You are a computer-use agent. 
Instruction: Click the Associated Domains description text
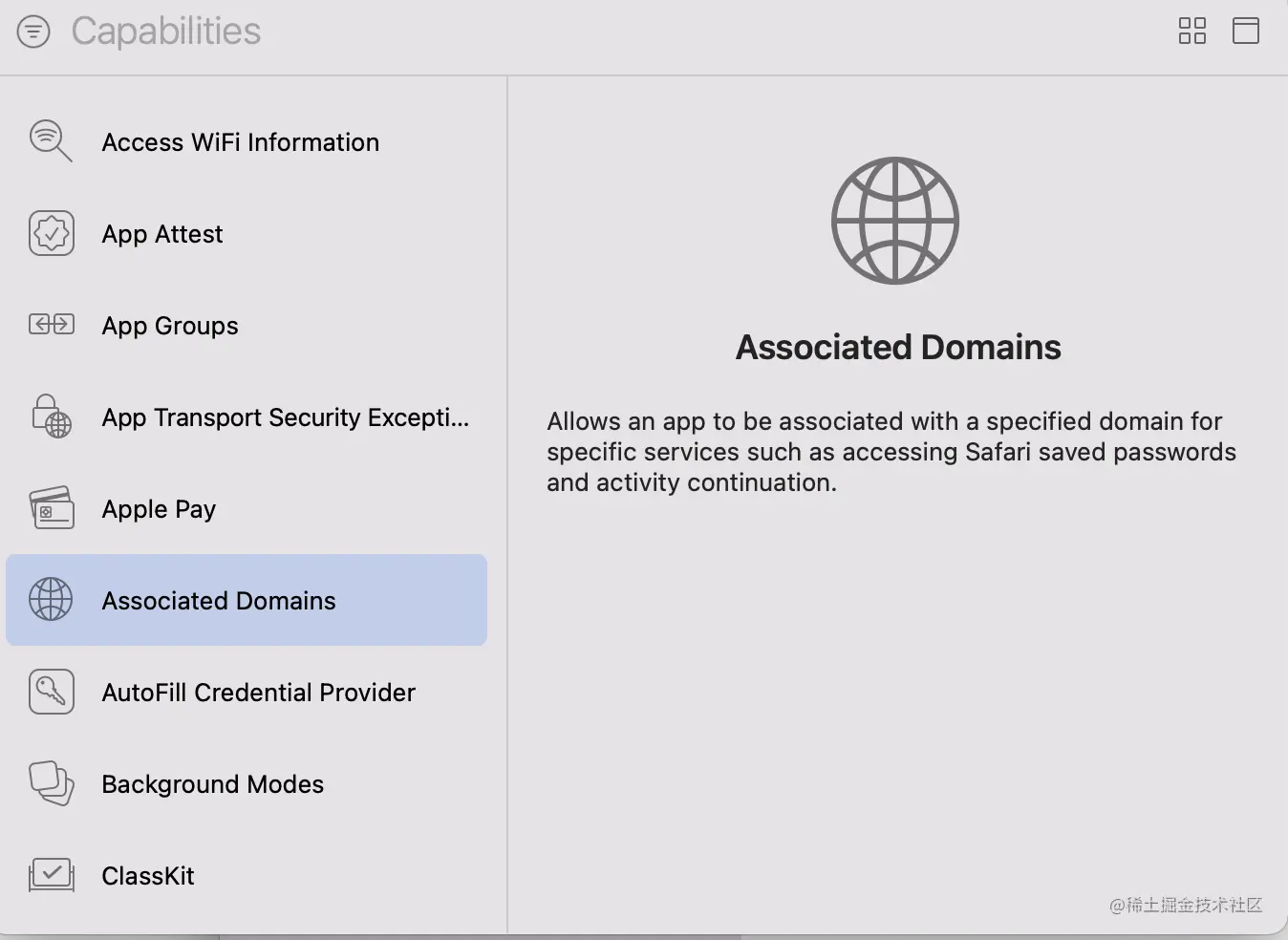coord(891,452)
